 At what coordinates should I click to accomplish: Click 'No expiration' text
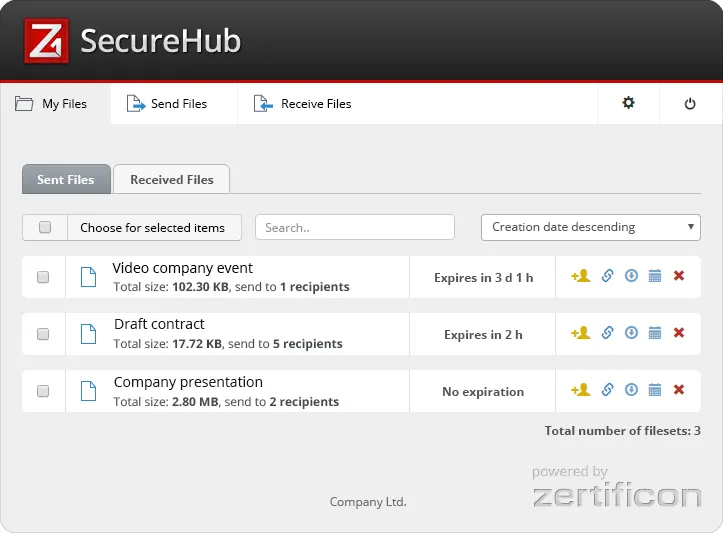click(483, 392)
